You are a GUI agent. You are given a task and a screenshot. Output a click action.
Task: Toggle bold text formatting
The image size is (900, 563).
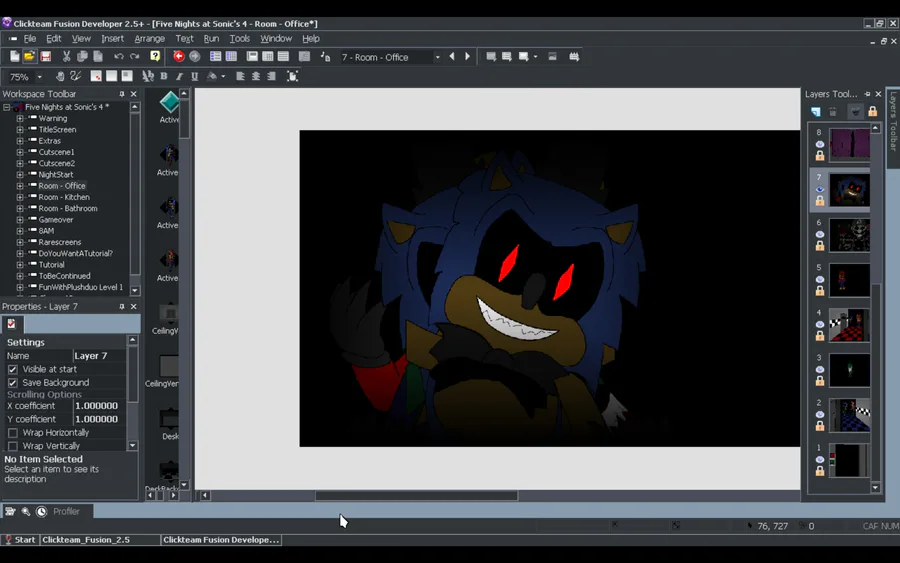point(164,76)
